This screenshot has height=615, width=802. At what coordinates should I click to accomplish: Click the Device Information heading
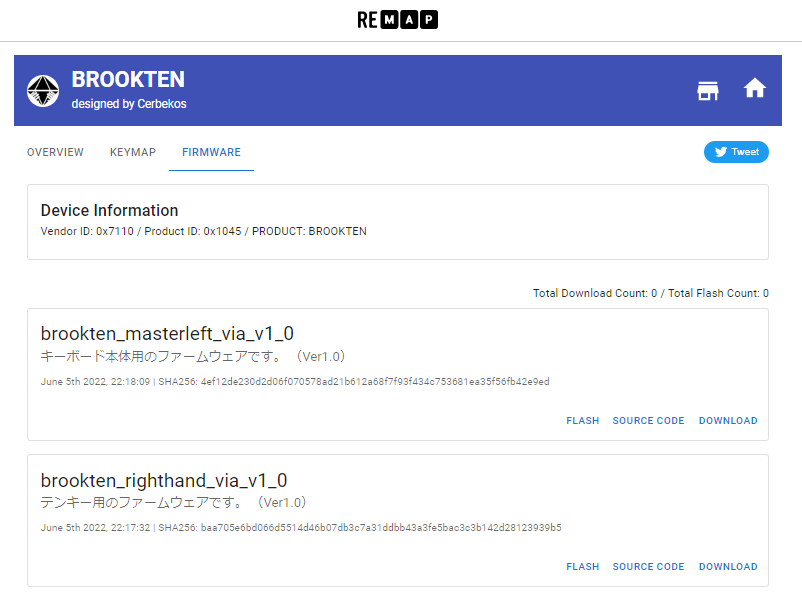[109, 210]
